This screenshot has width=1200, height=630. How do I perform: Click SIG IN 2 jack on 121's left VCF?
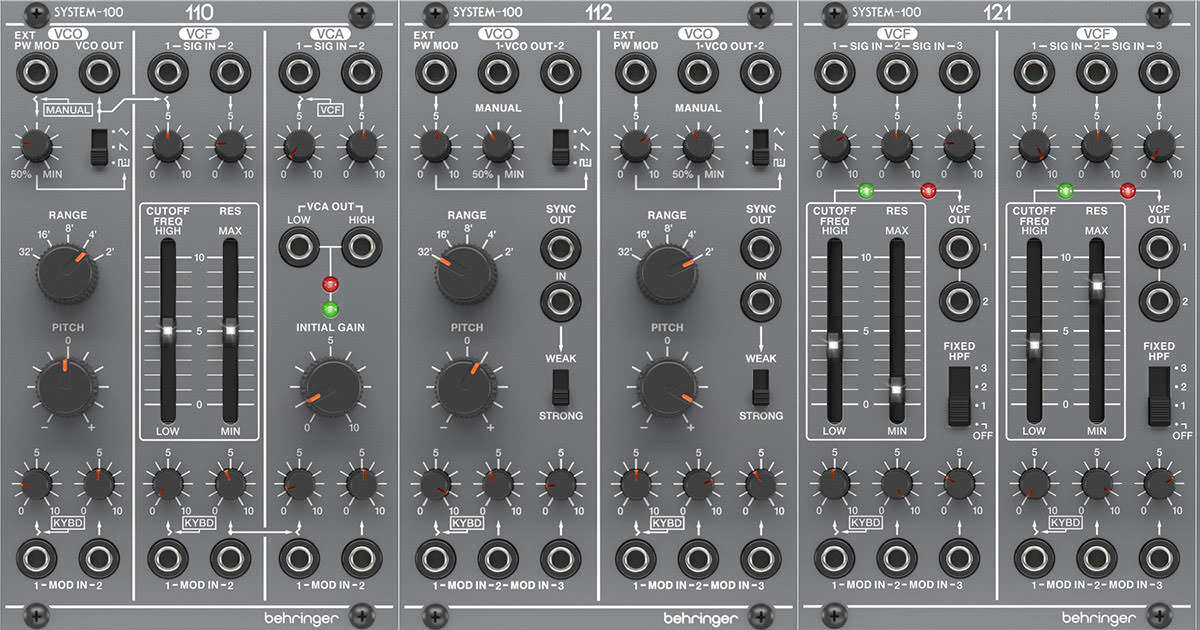pos(896,72)
